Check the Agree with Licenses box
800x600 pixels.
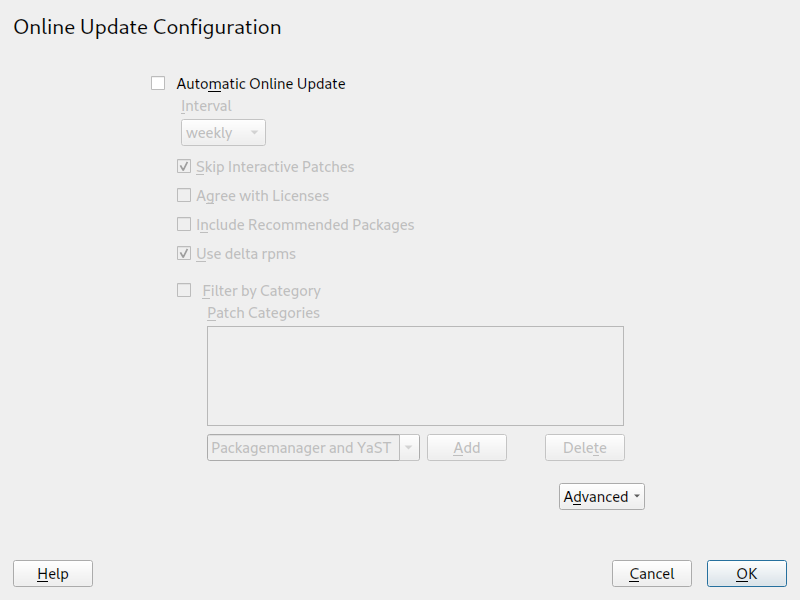[x=184, y=196]
